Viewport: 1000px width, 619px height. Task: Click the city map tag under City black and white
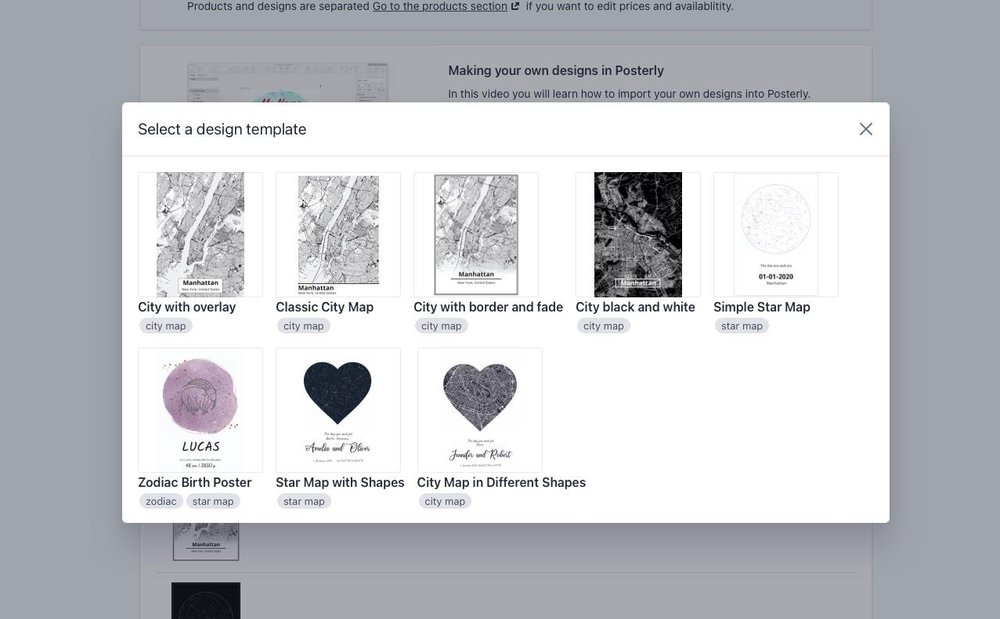coord(603,325)
